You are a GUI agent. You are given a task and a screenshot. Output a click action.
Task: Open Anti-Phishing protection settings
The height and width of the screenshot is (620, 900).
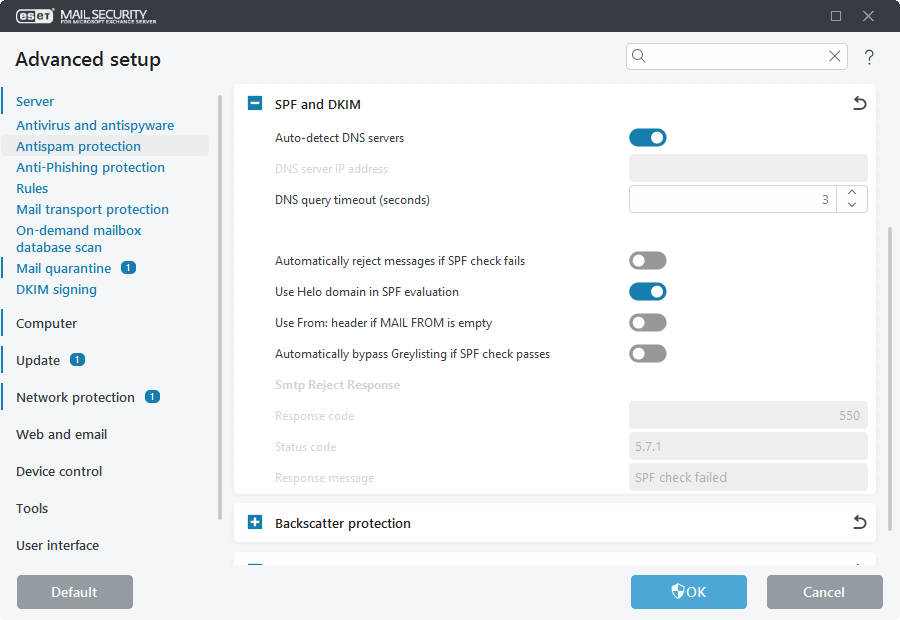(x=90, y=167)
